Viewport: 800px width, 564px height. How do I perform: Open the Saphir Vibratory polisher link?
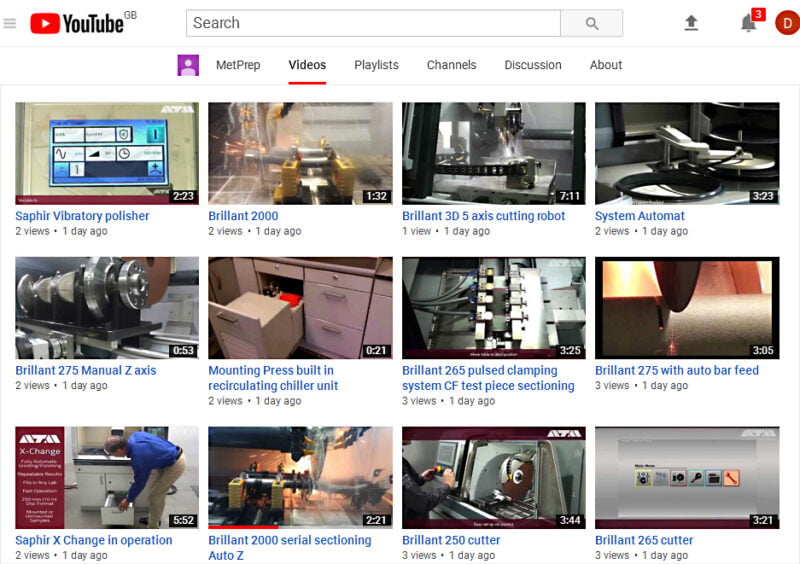tap(82, 216)
